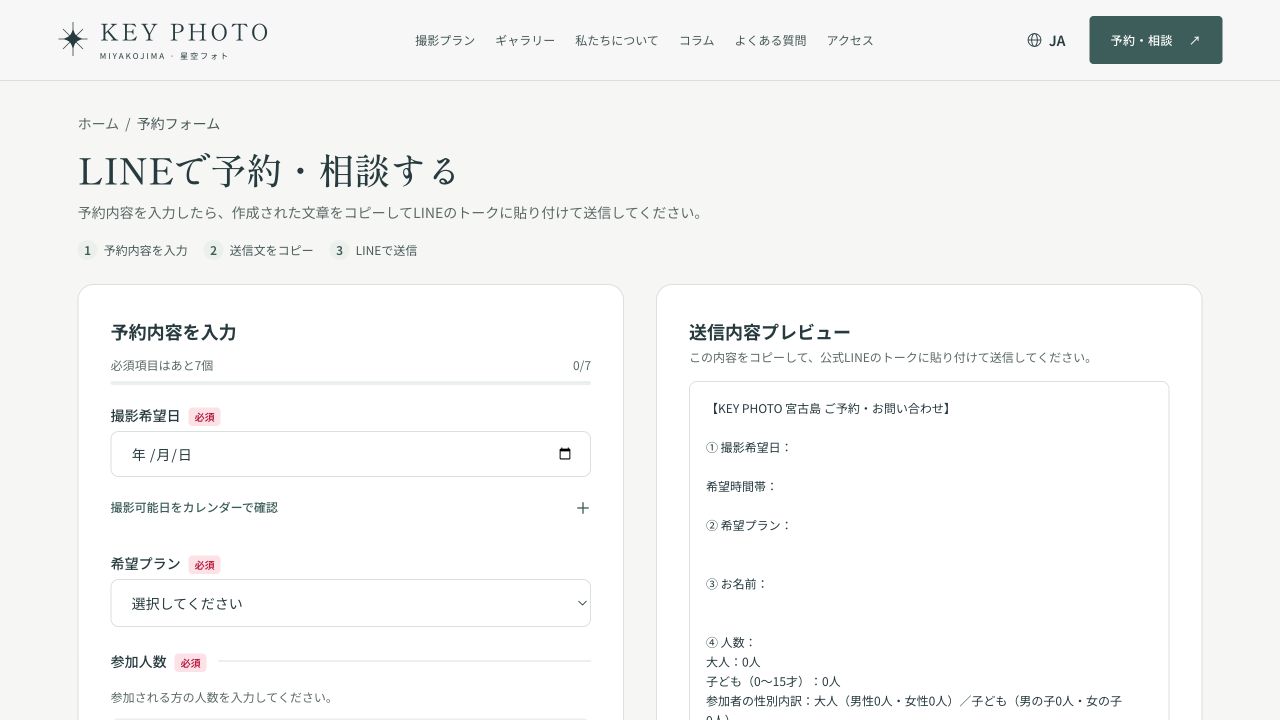1280x720 pixels.
Task: Click the 必須 badge next to 撮影希望日
Action: [205, 417]
